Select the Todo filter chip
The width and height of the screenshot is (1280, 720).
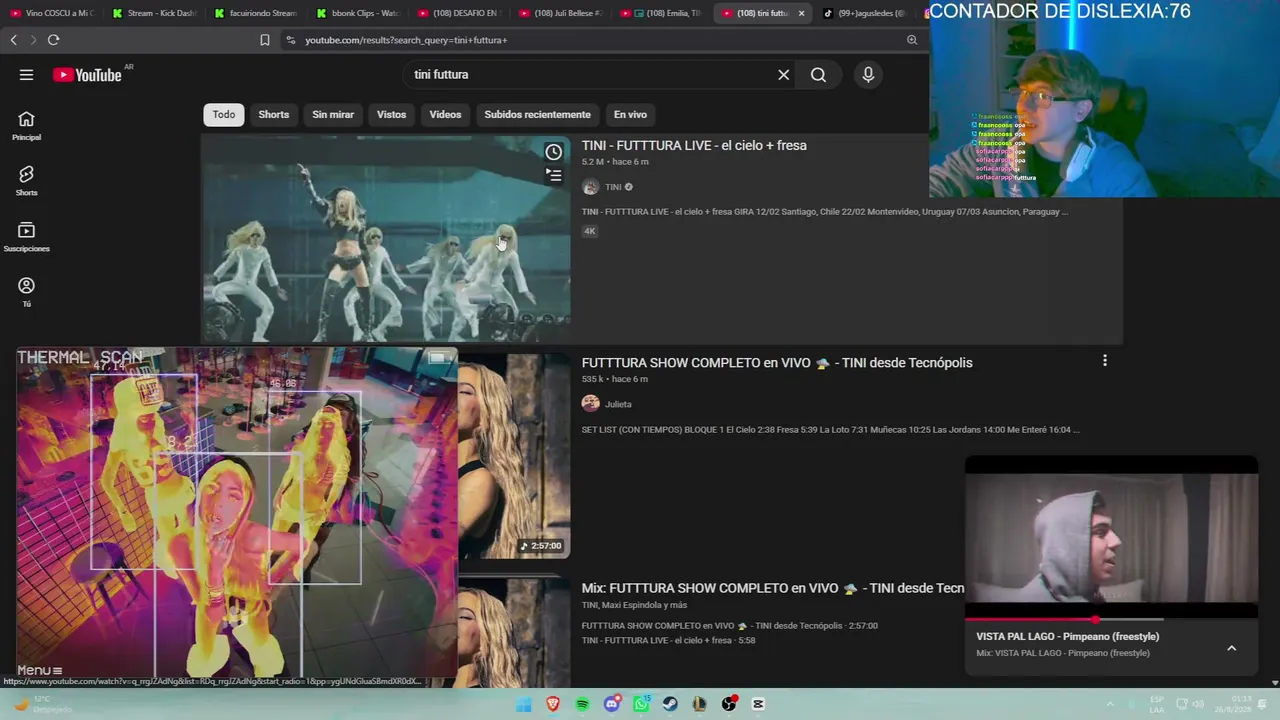[x=224, y=114]
